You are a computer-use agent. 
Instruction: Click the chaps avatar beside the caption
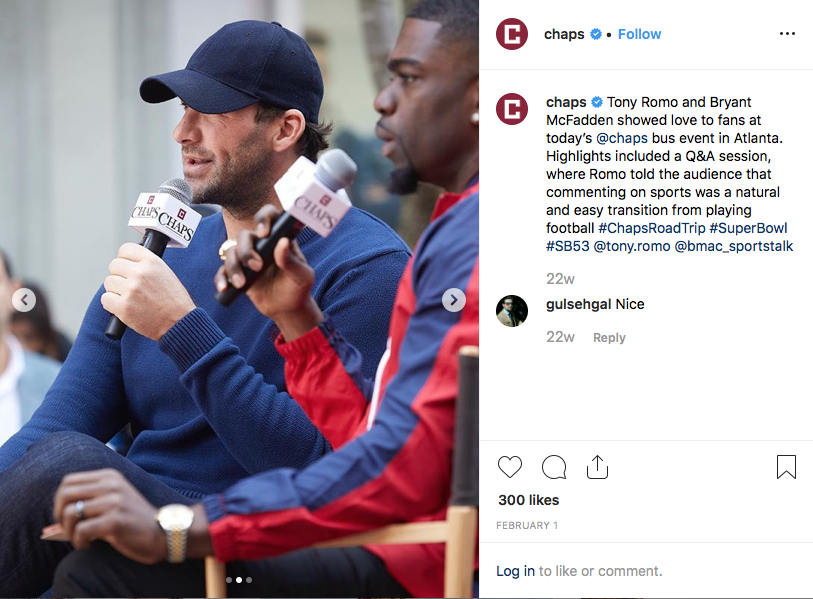click(512, 109)
